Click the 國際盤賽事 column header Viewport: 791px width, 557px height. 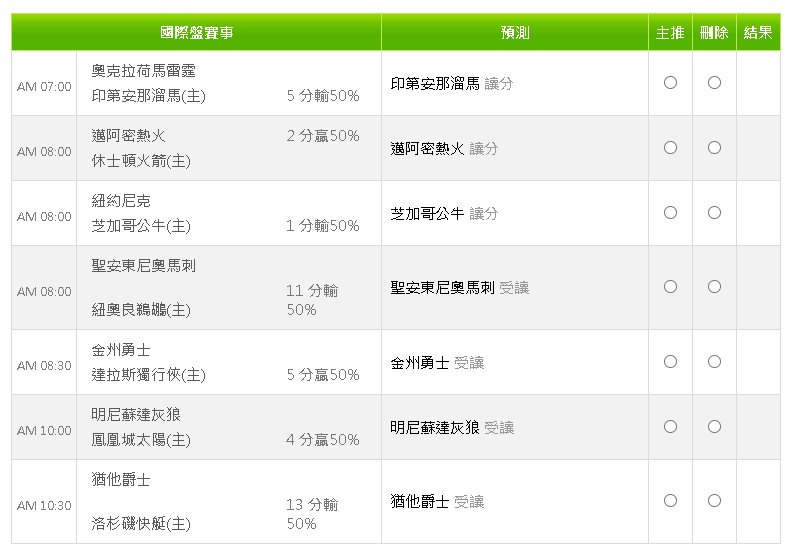click(x=196, y=33)
